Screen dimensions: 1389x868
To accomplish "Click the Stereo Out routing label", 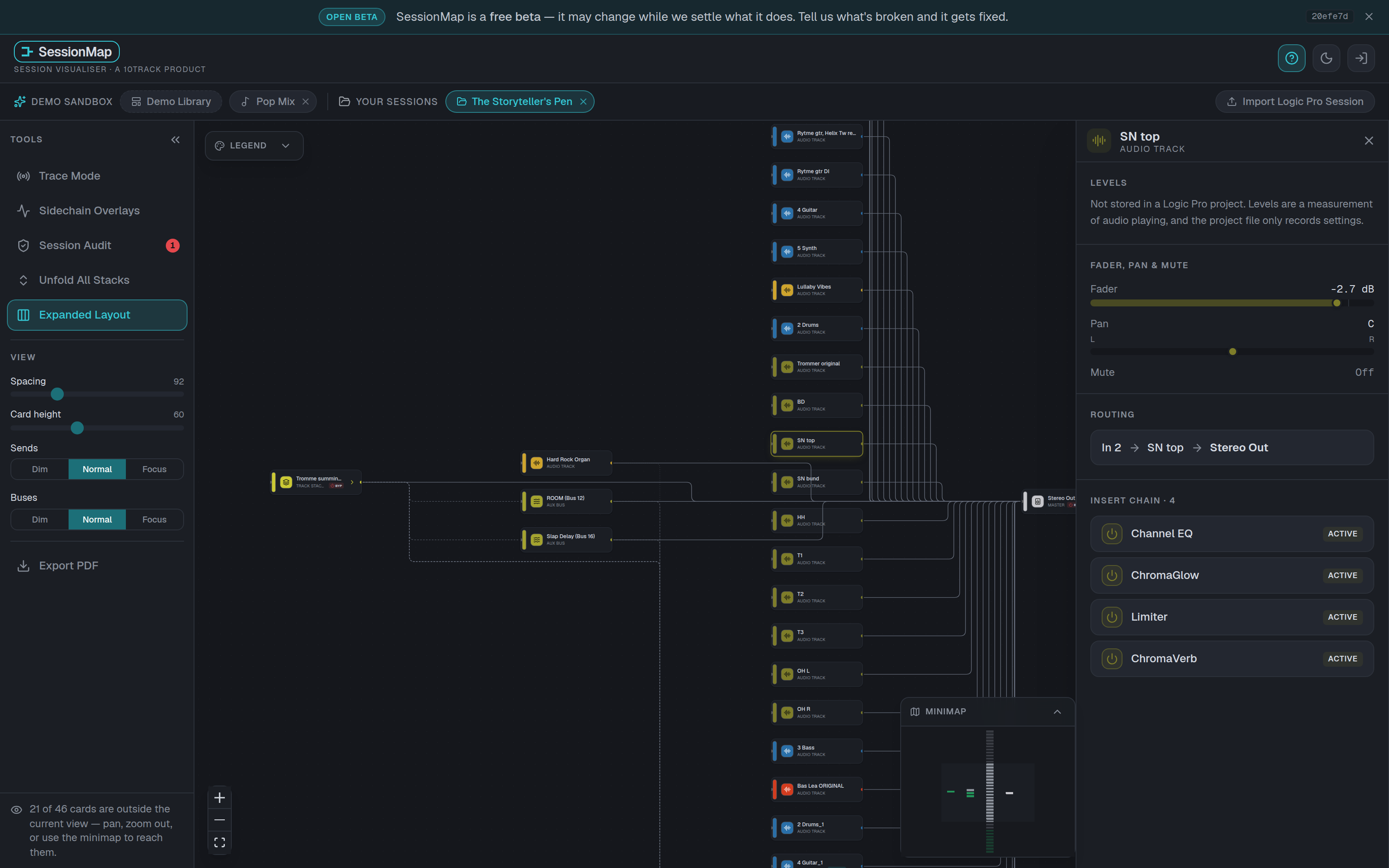I will pos(1239,448).
